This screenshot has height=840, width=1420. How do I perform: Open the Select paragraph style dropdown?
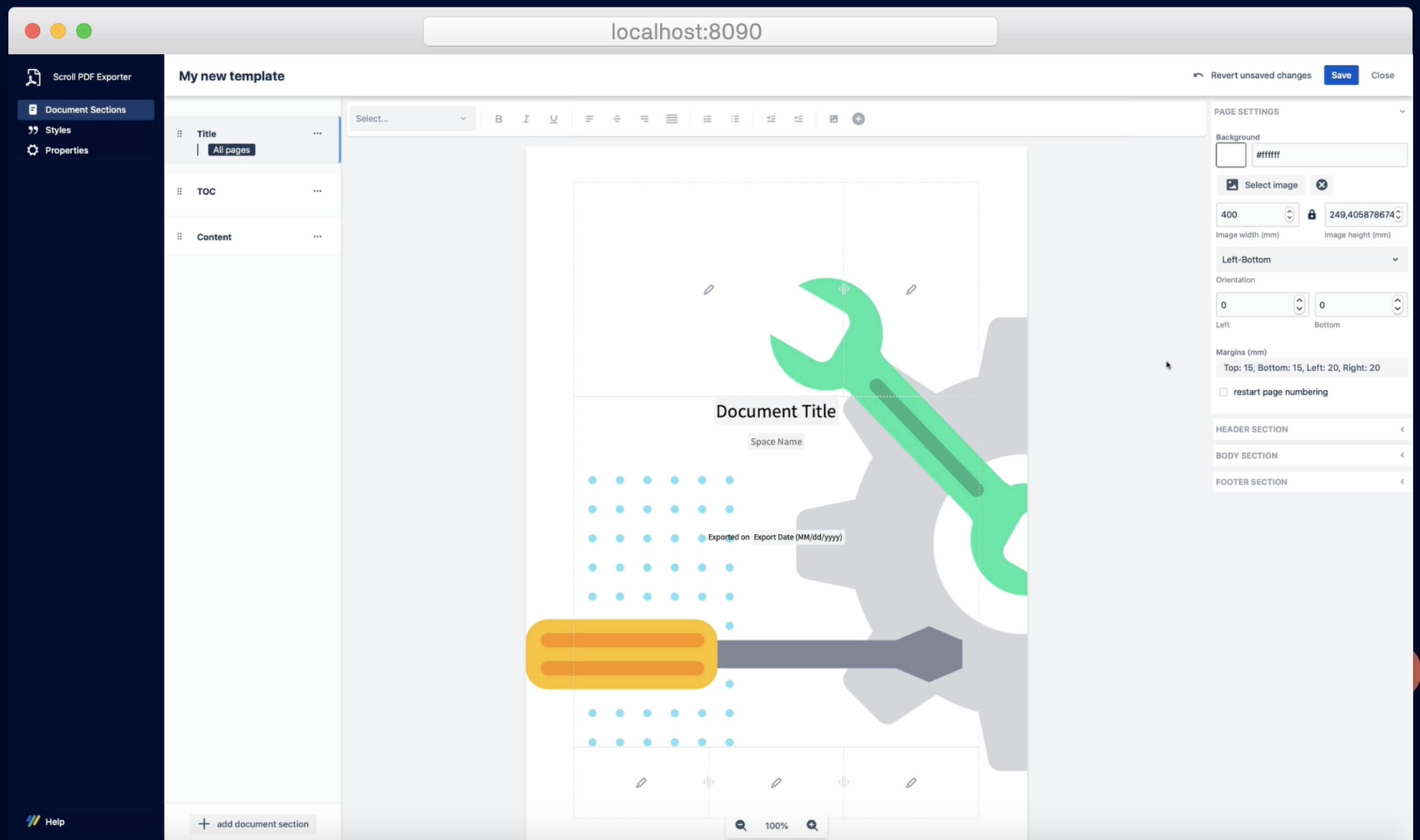click(412, 118)
